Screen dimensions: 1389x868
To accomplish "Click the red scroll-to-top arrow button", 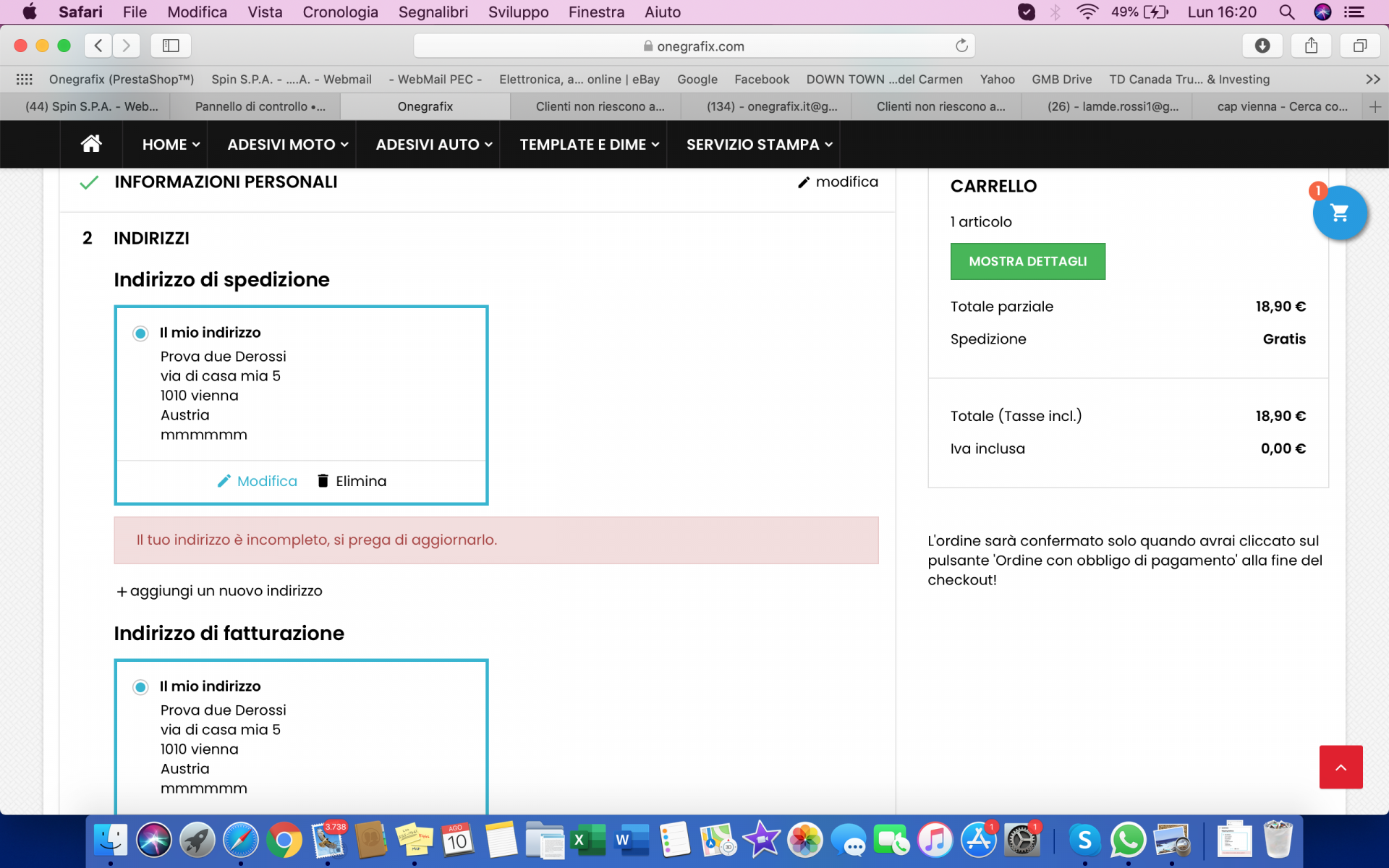I will 1341,767.
